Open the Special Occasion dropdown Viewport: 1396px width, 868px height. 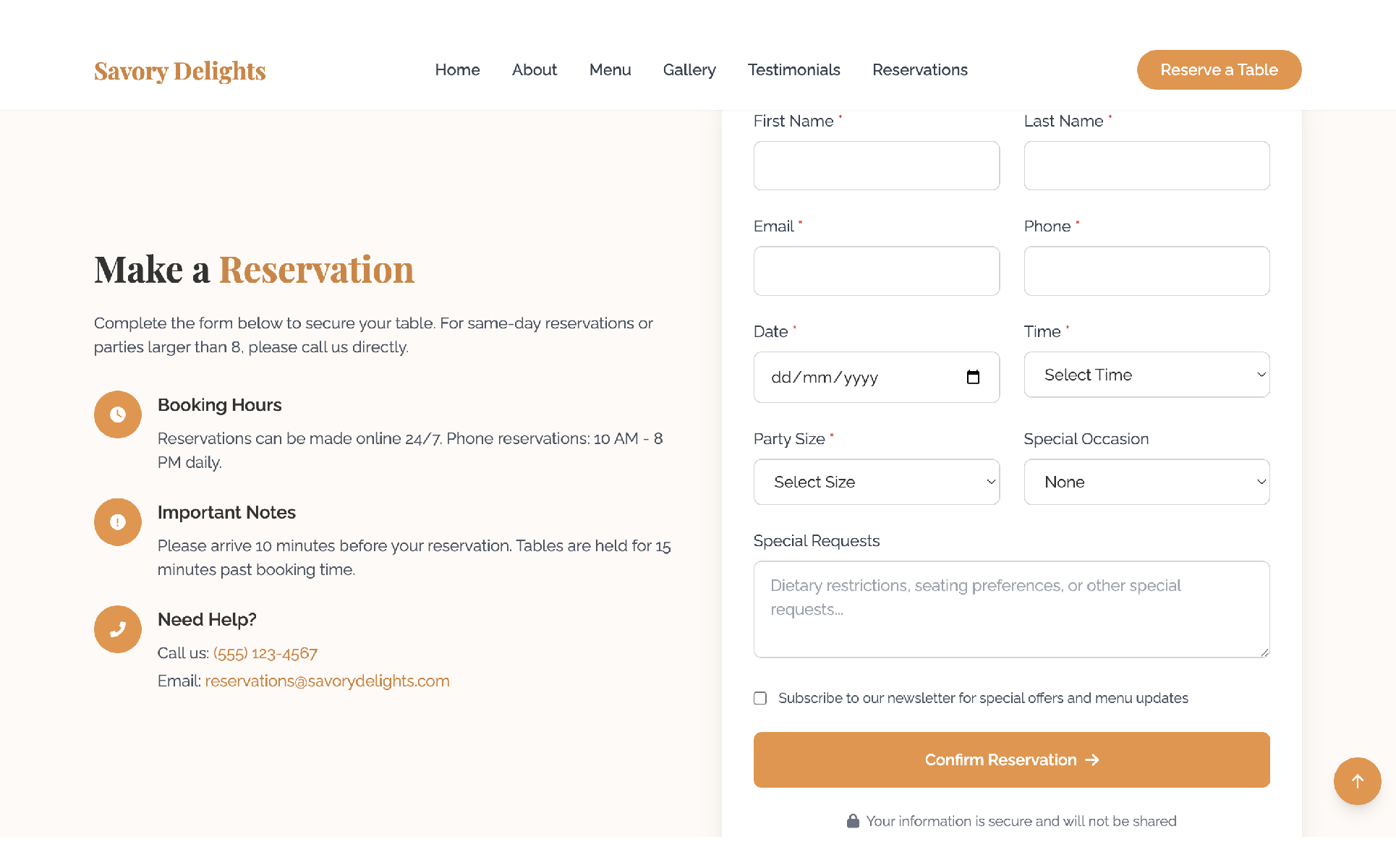(x=1146, y=482)
